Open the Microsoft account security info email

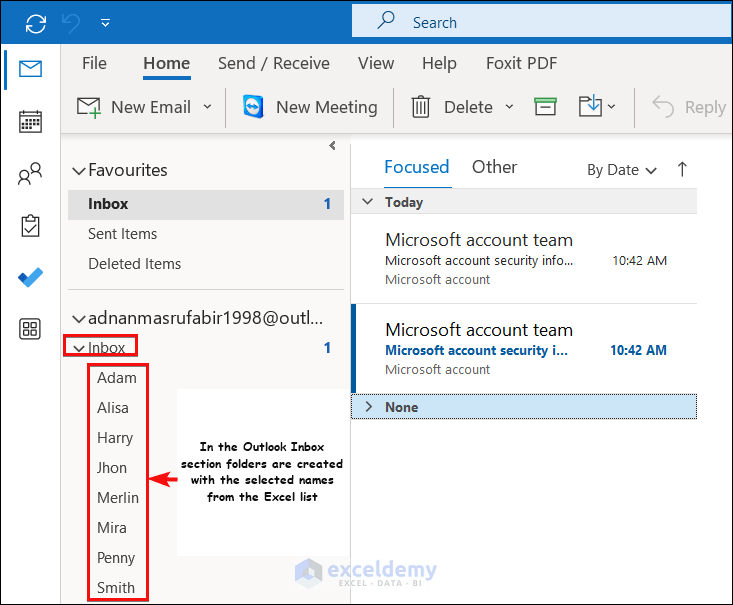[x=524, y=259]
